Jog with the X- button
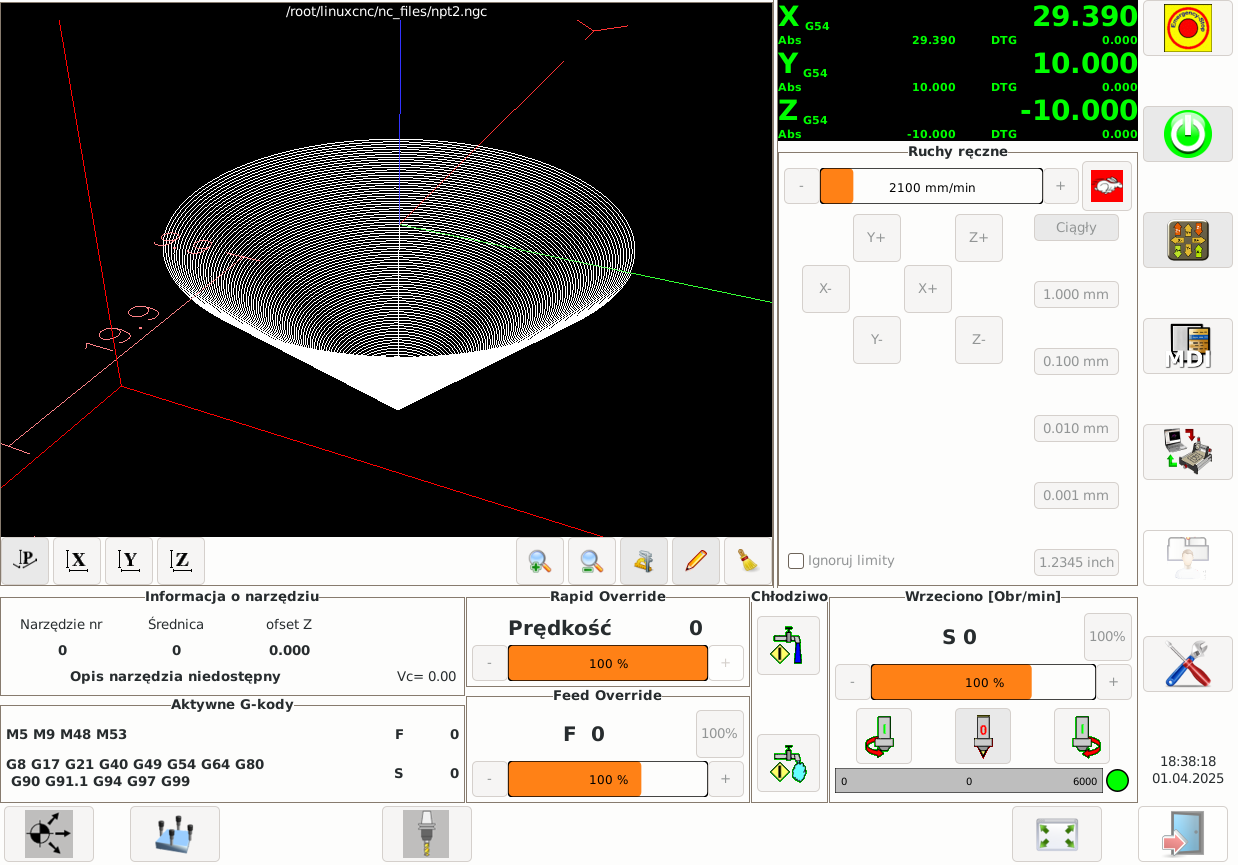 point(826,289)
